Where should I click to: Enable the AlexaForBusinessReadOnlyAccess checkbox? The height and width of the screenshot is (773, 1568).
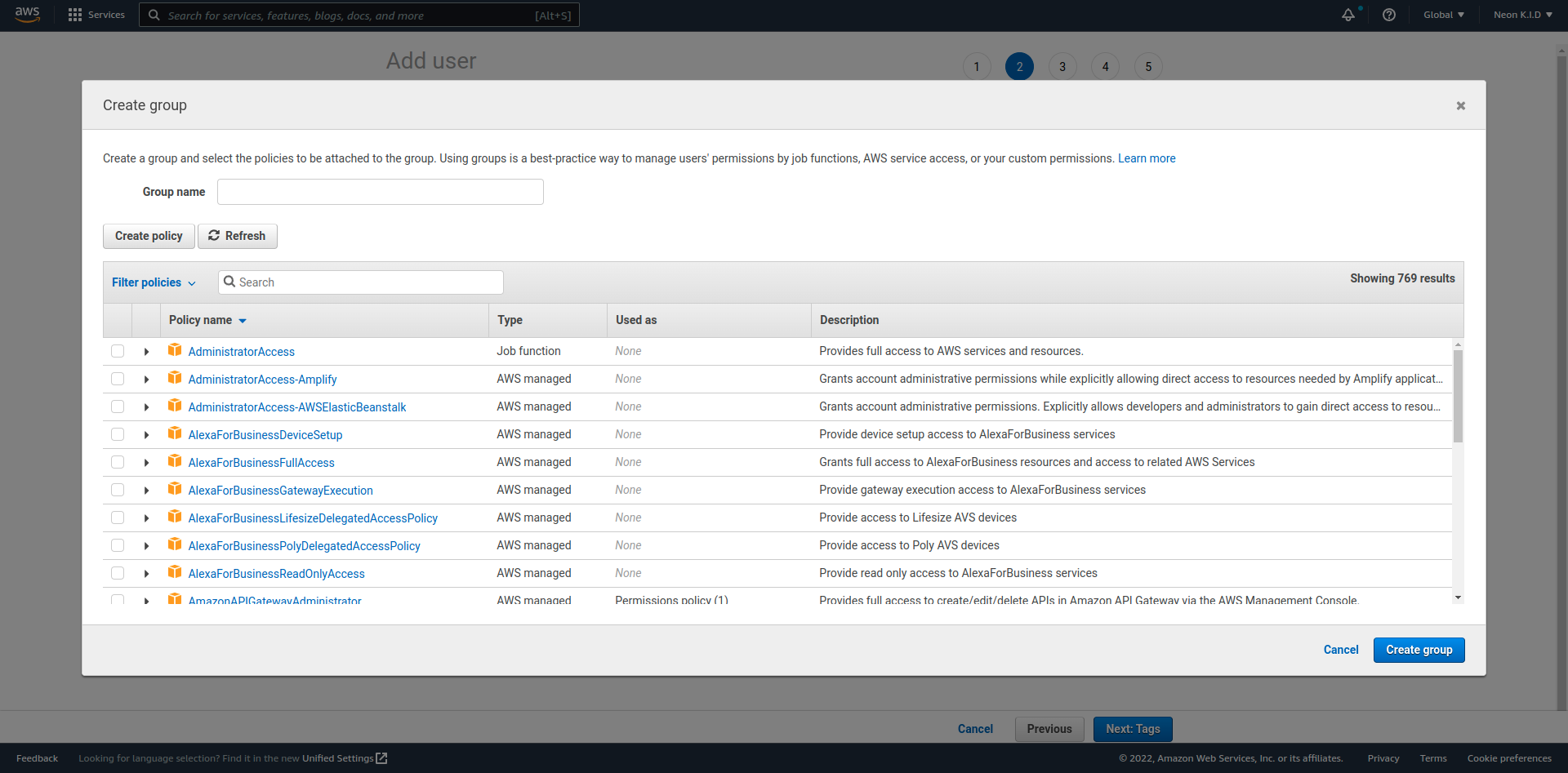(x=118, y=573)
